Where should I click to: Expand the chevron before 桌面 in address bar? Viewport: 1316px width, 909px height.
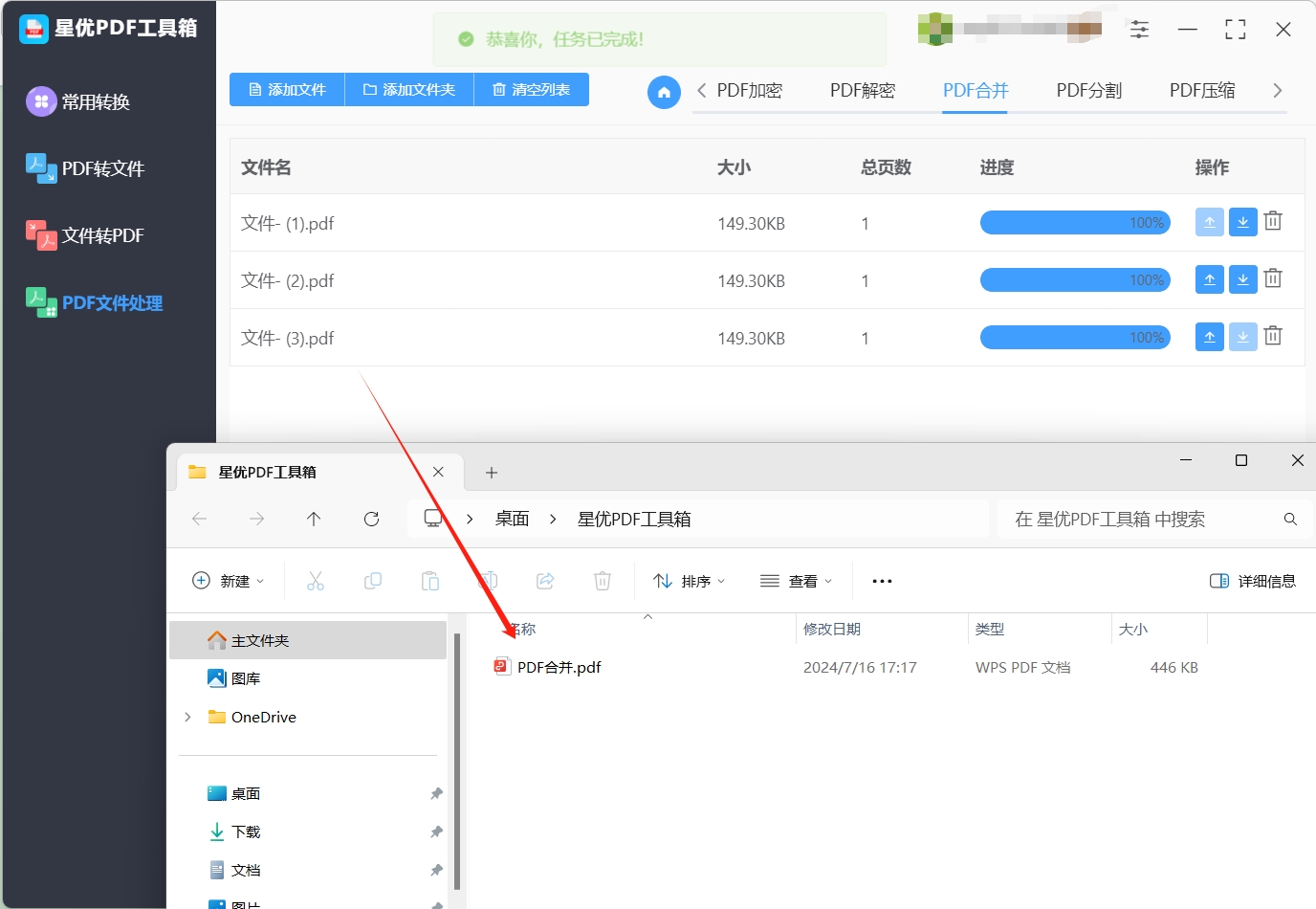470,519
